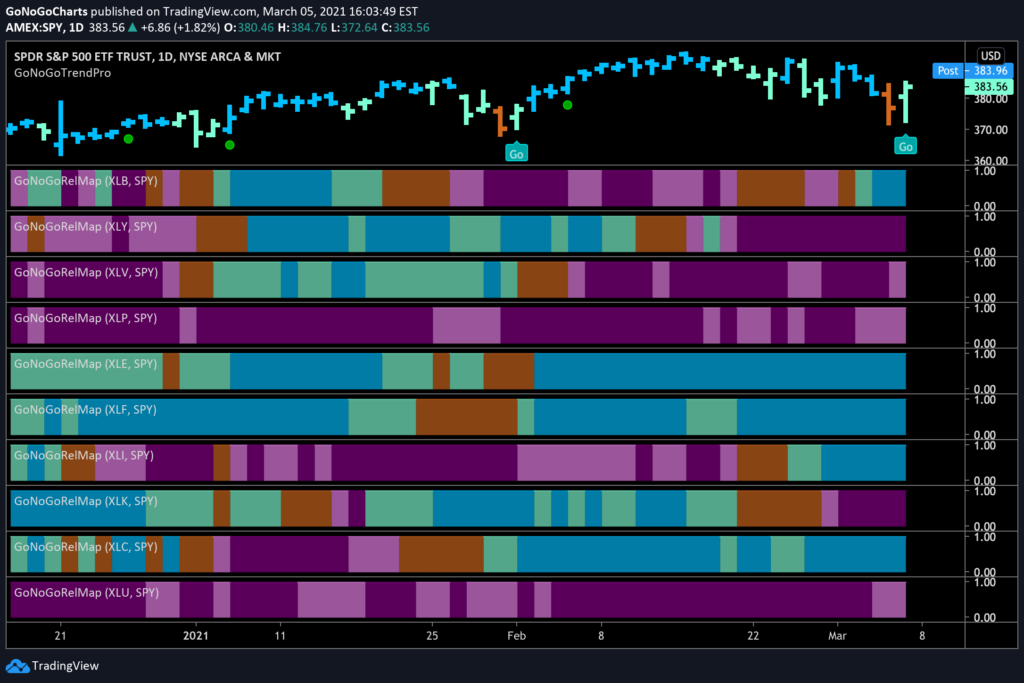The height and width of the screenshot is (683, 1024).
Task: Click the 383.56 current price label
Action: (x=989, y=86)
